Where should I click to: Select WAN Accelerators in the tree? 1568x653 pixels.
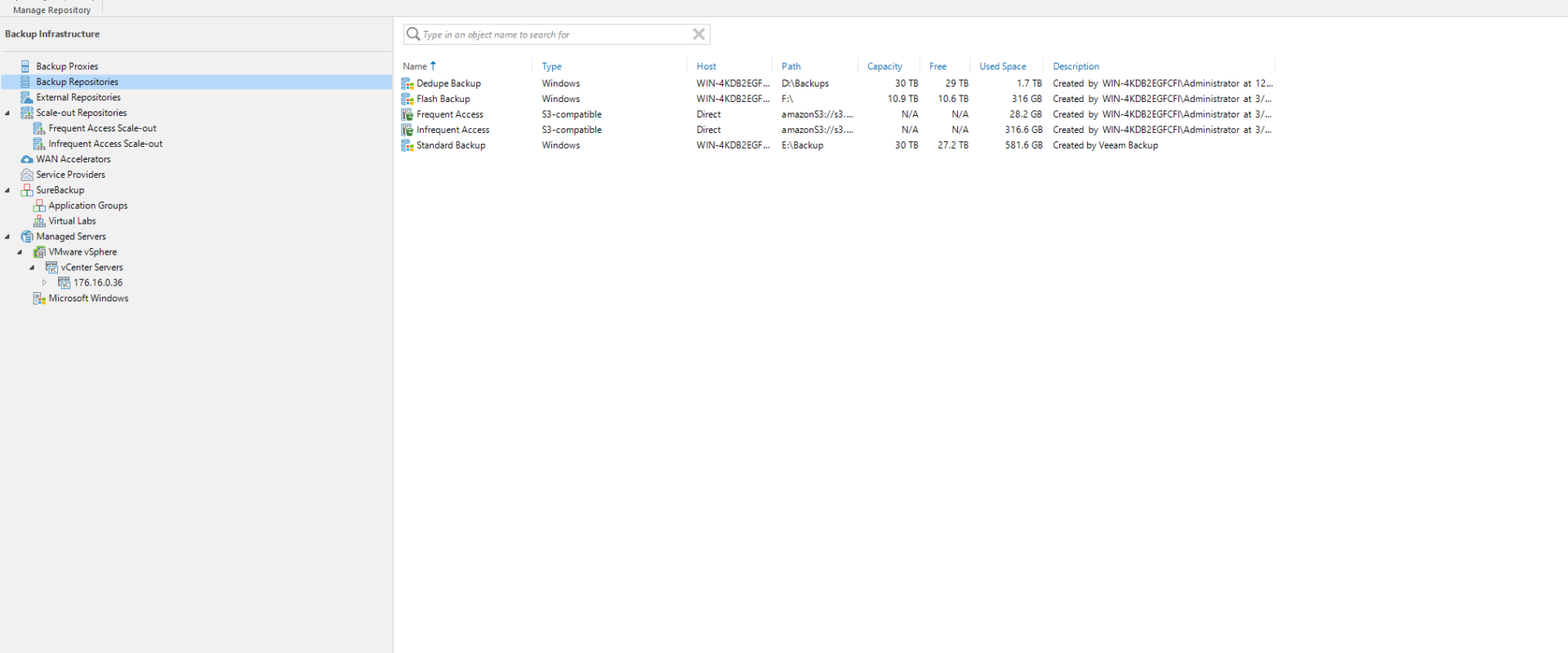[73, 159]
